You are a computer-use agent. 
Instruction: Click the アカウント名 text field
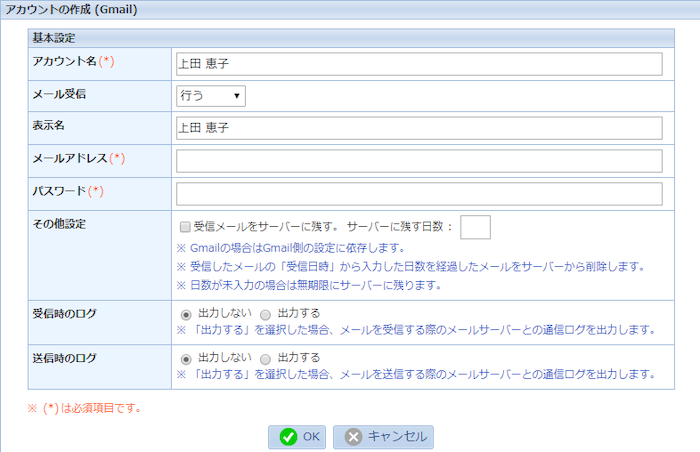[x=418, y=64]
